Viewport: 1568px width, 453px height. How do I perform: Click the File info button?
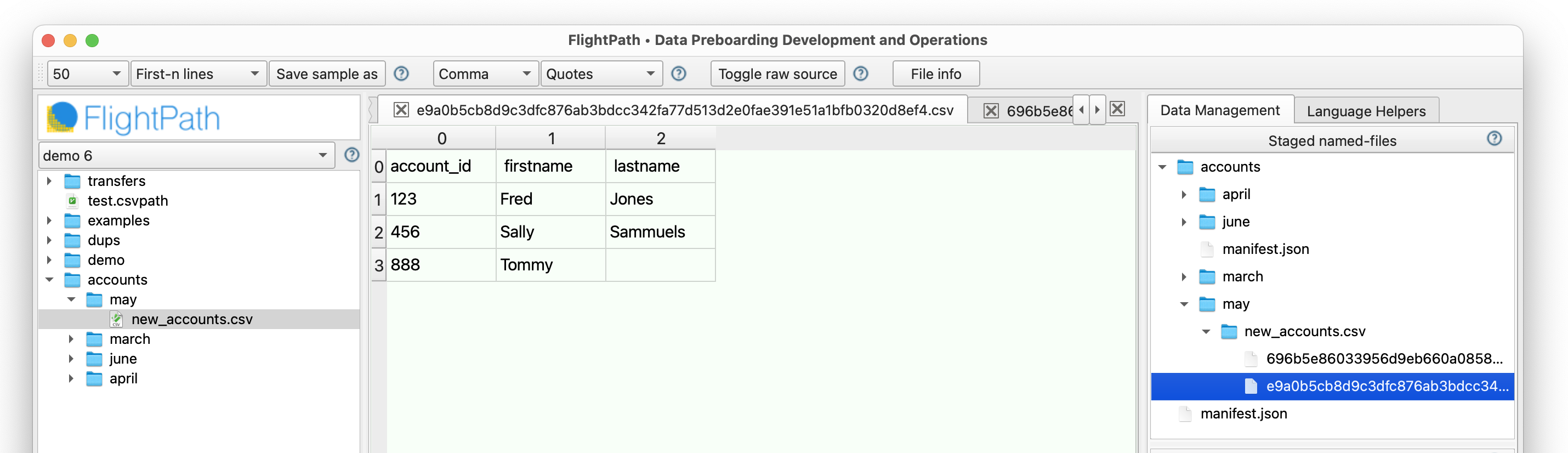[x=935, y=73]
